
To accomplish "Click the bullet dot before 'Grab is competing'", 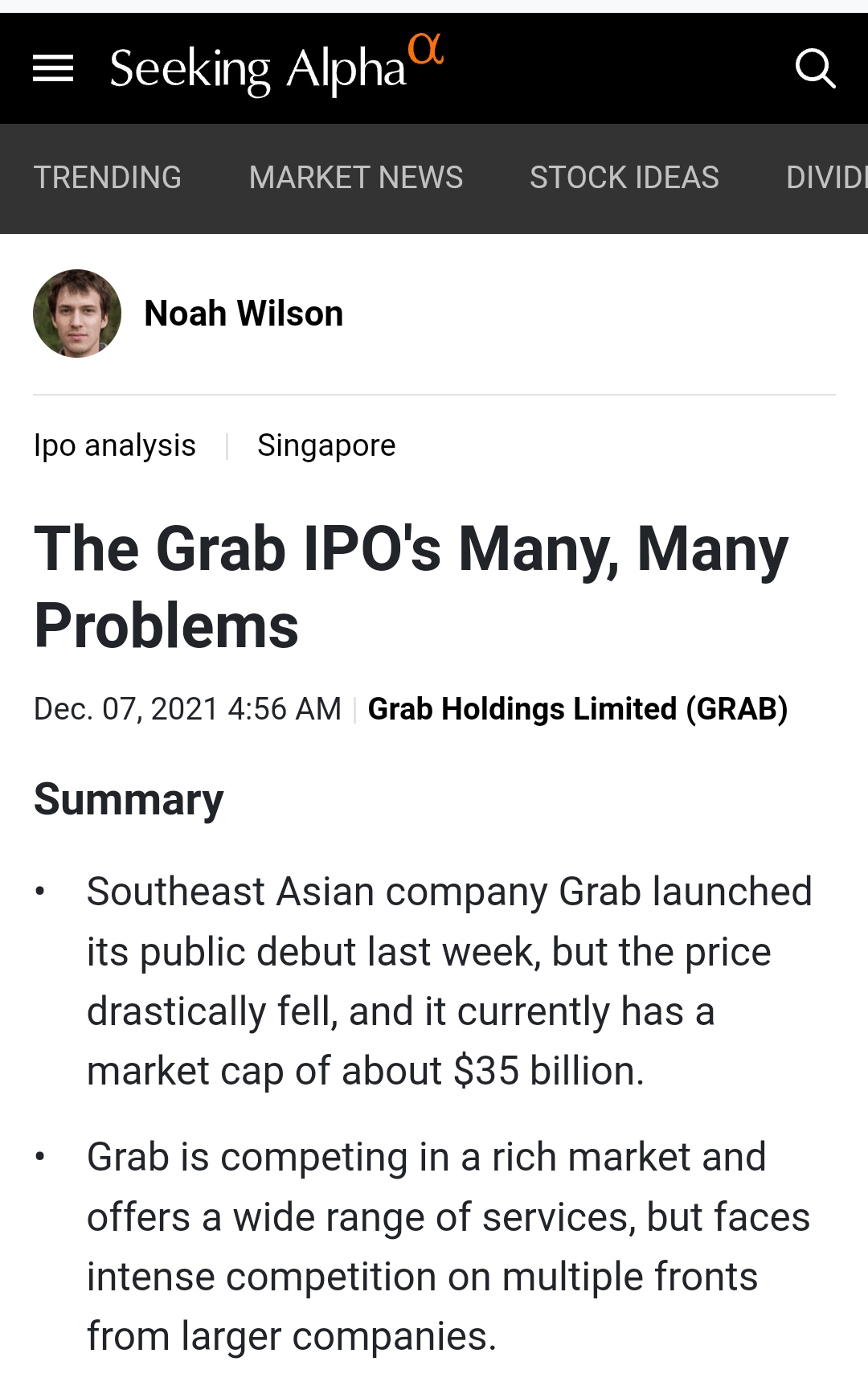I will coord(39,1157).
